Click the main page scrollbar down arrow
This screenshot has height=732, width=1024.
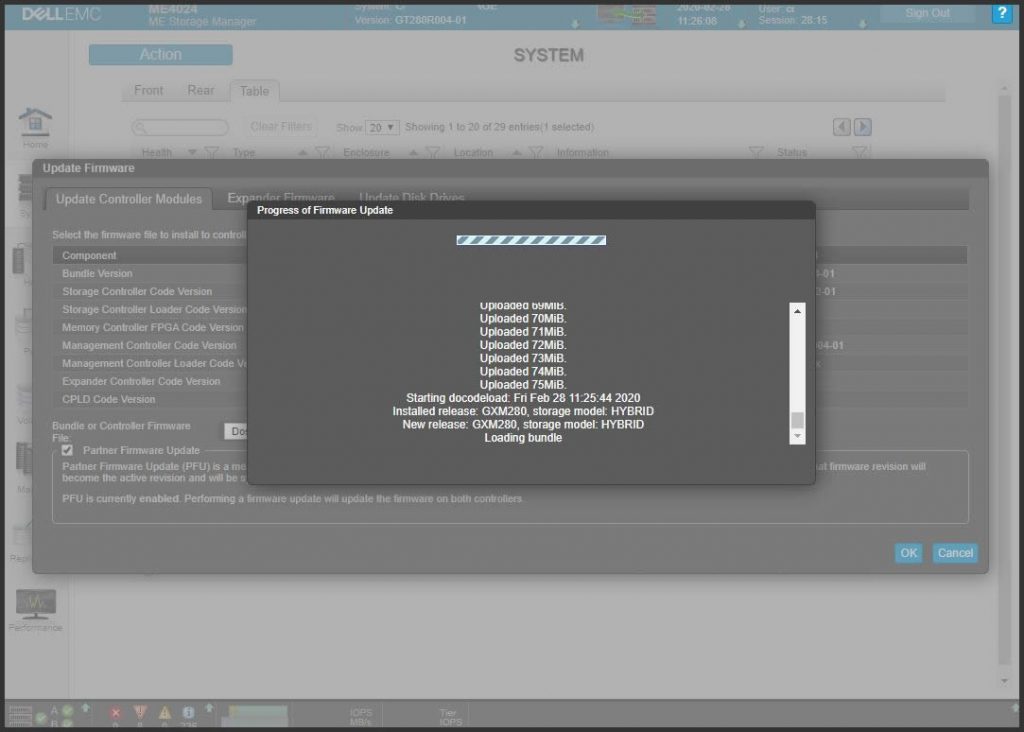[1004, 682]
